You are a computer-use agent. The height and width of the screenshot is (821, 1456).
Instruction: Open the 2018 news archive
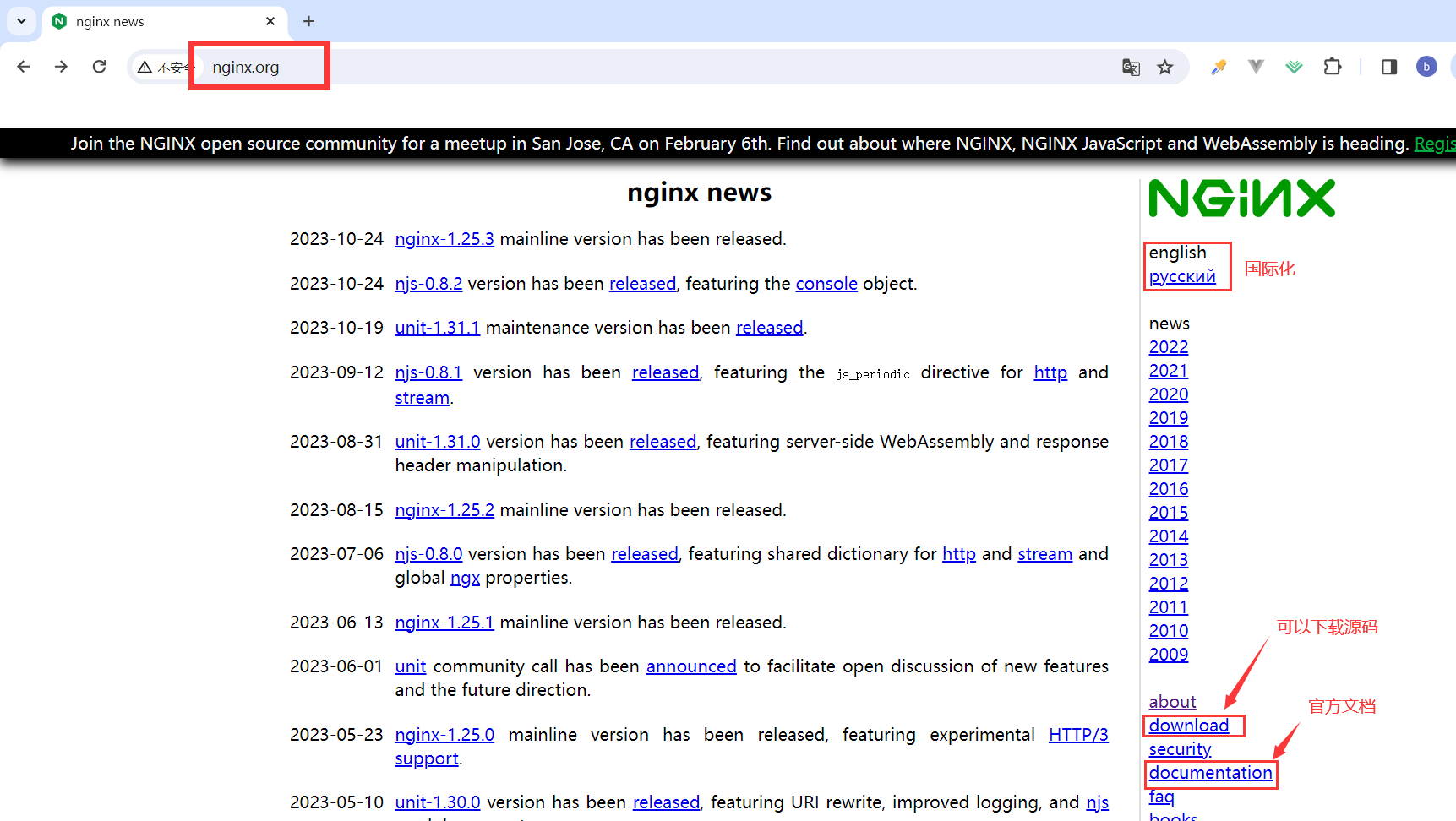click(x=1169, y=442)
